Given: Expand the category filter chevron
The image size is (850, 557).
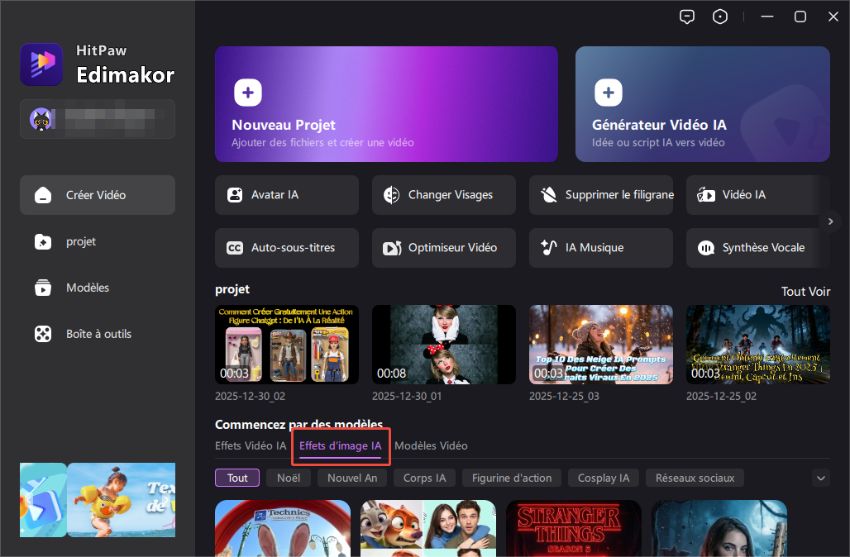Looking at the screenshot, I should [x=820, y=478].
